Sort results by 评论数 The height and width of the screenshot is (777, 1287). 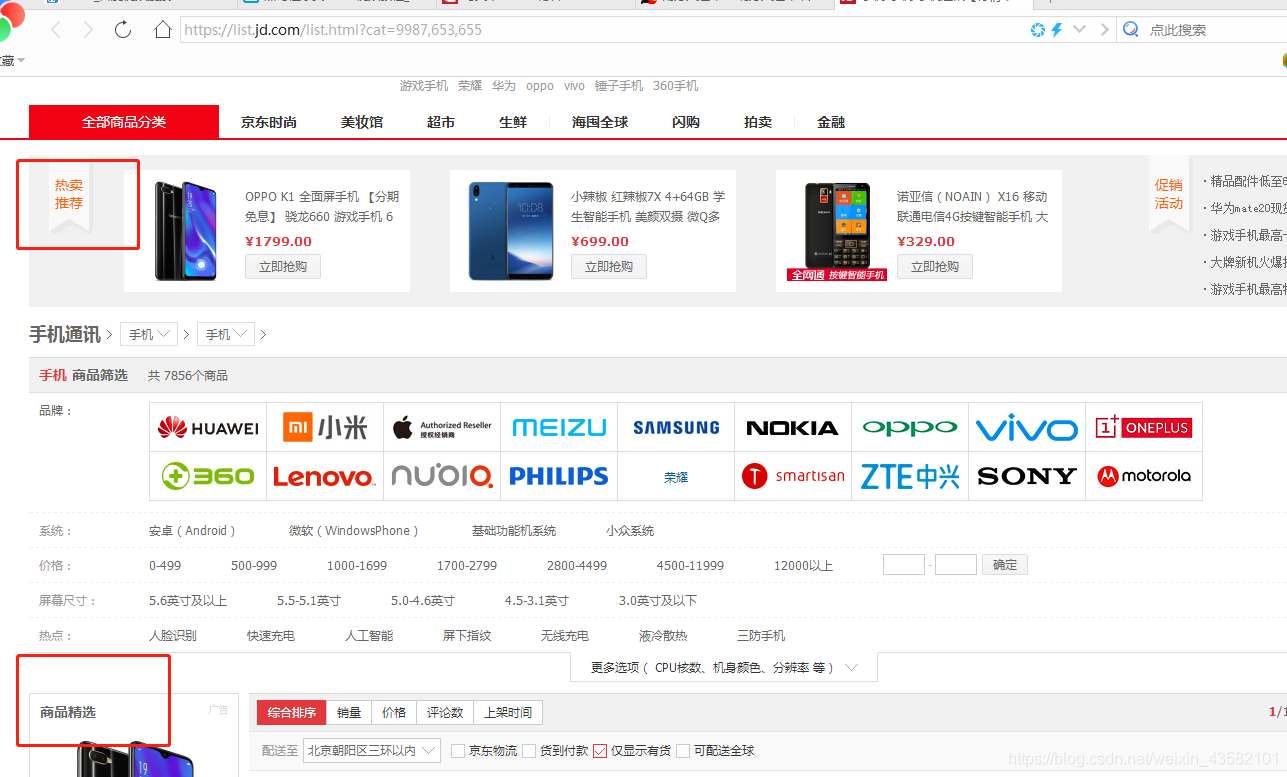[445, 713]
